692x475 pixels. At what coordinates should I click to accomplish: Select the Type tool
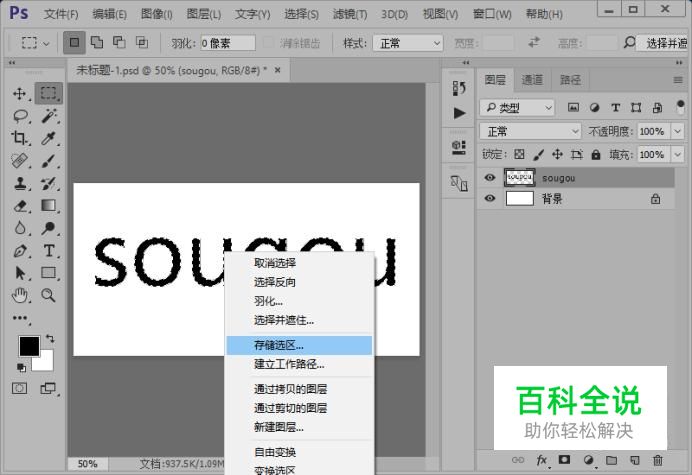(x=49, y=251)
